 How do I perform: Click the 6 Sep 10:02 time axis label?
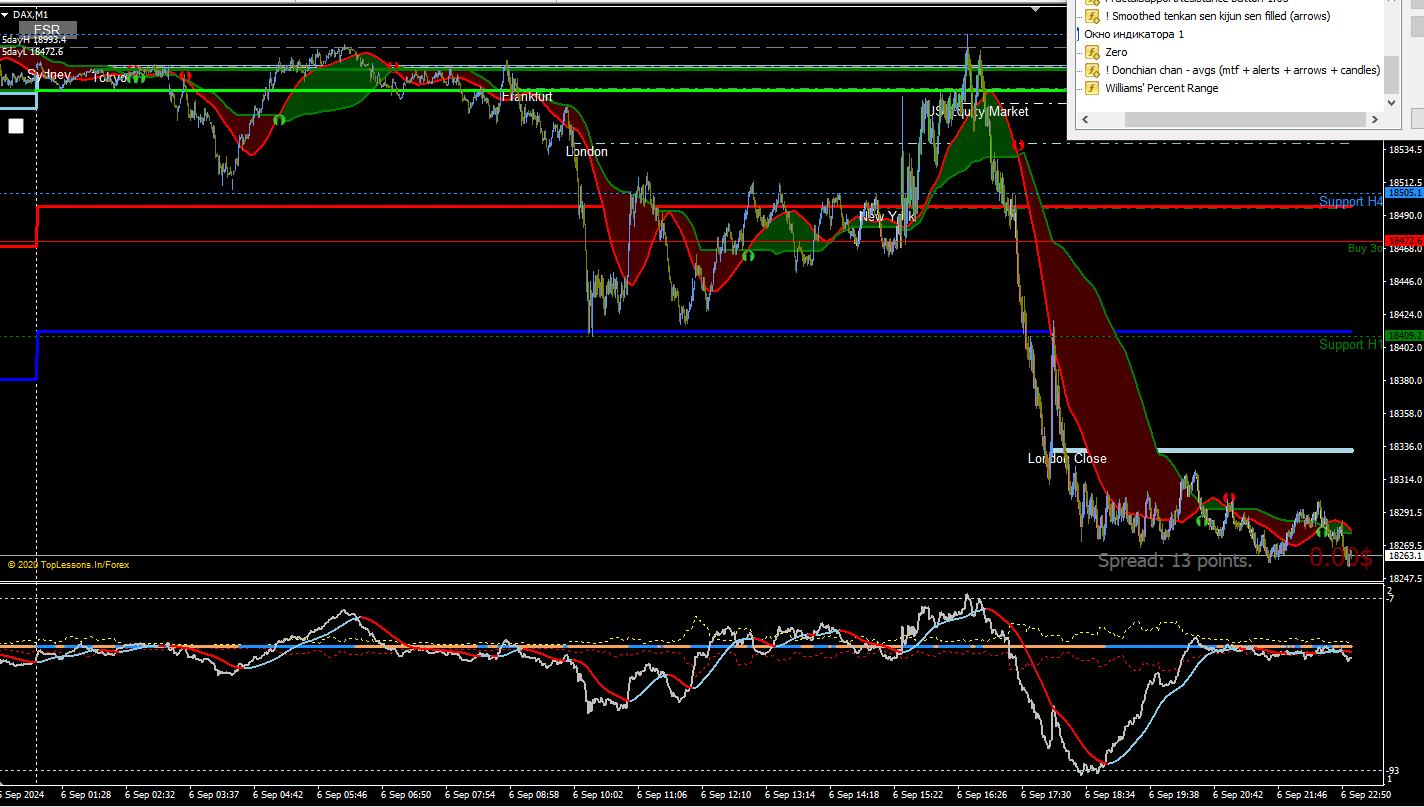[598, 794]
